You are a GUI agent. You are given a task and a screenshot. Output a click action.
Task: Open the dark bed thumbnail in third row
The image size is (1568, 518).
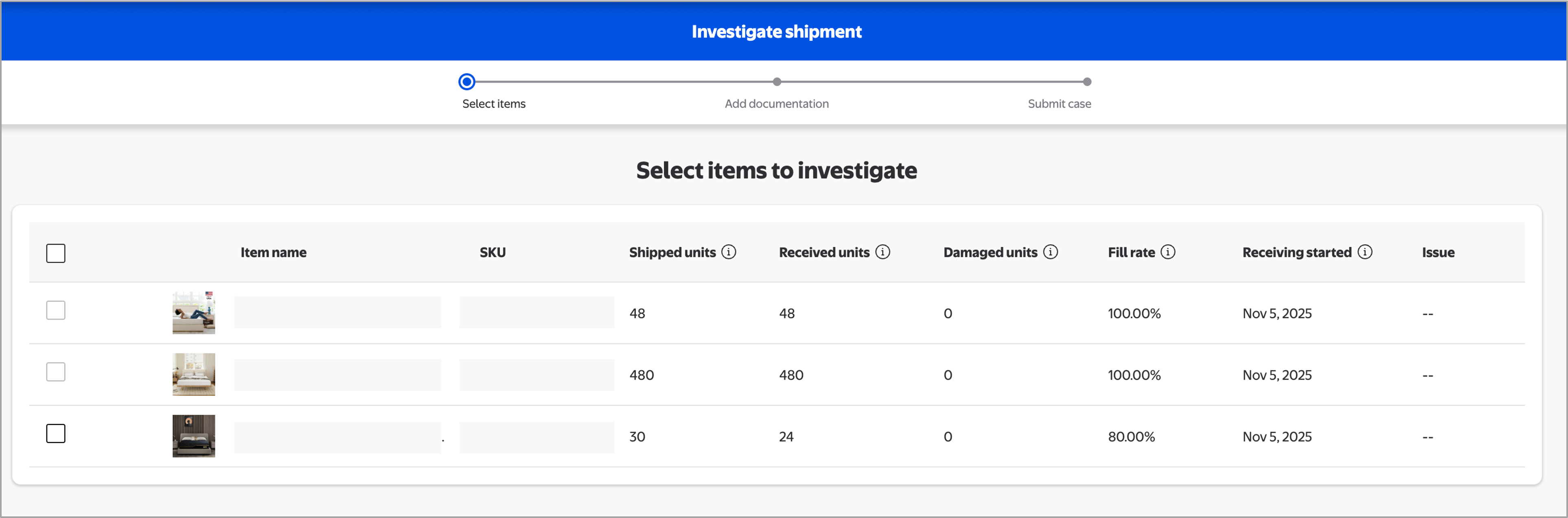coord(194,436)
